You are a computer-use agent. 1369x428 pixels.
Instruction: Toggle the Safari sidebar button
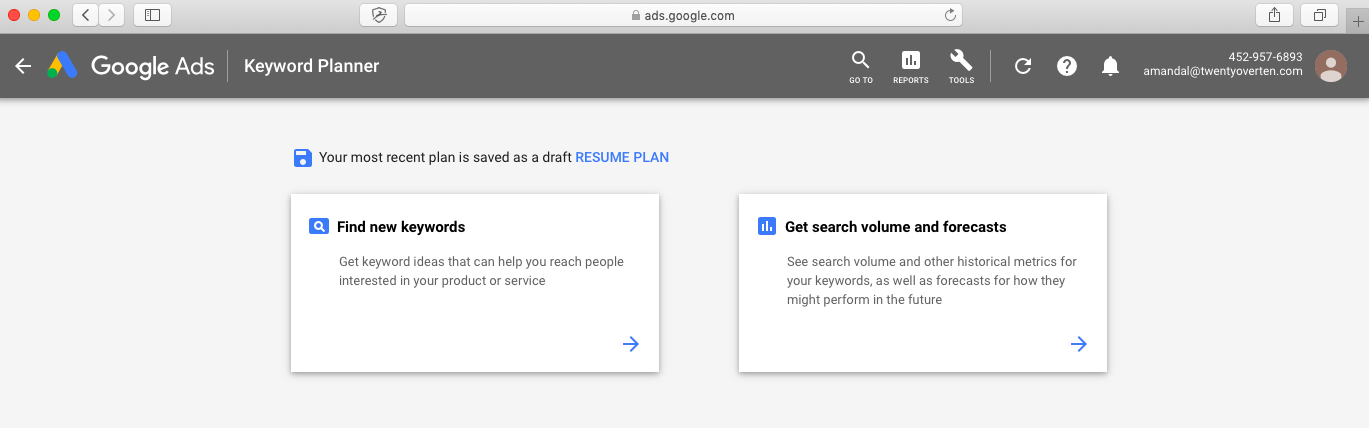coord(152,15)
